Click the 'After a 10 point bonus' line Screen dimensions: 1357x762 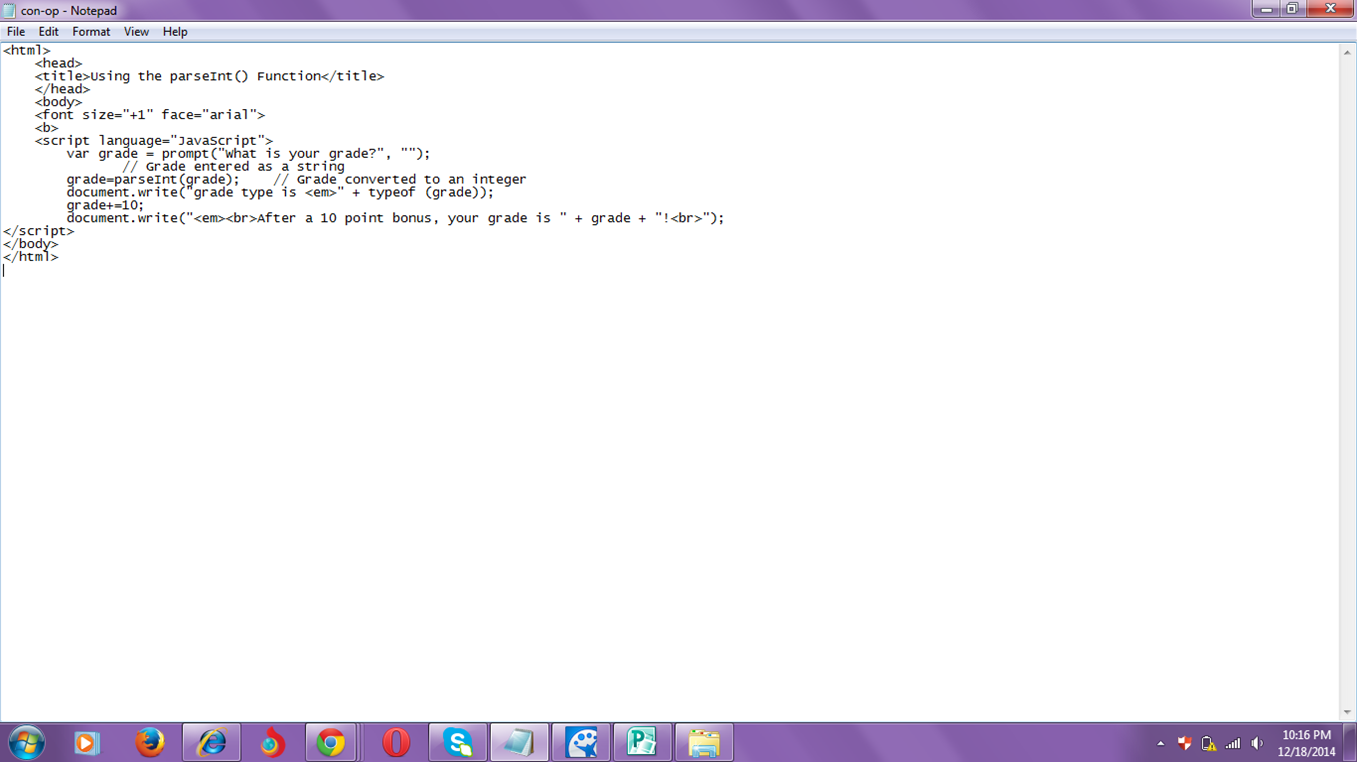[396, 218]
